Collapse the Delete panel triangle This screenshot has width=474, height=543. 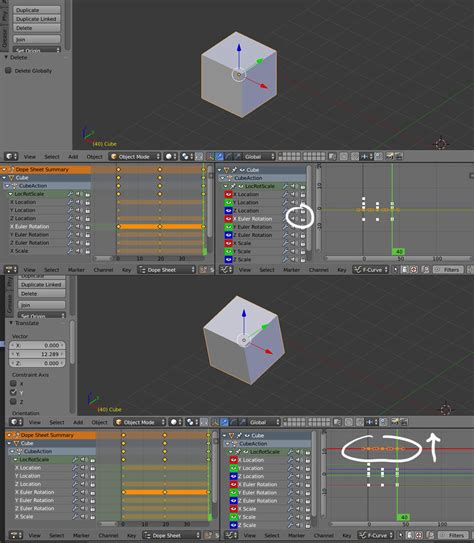(6, 57)
